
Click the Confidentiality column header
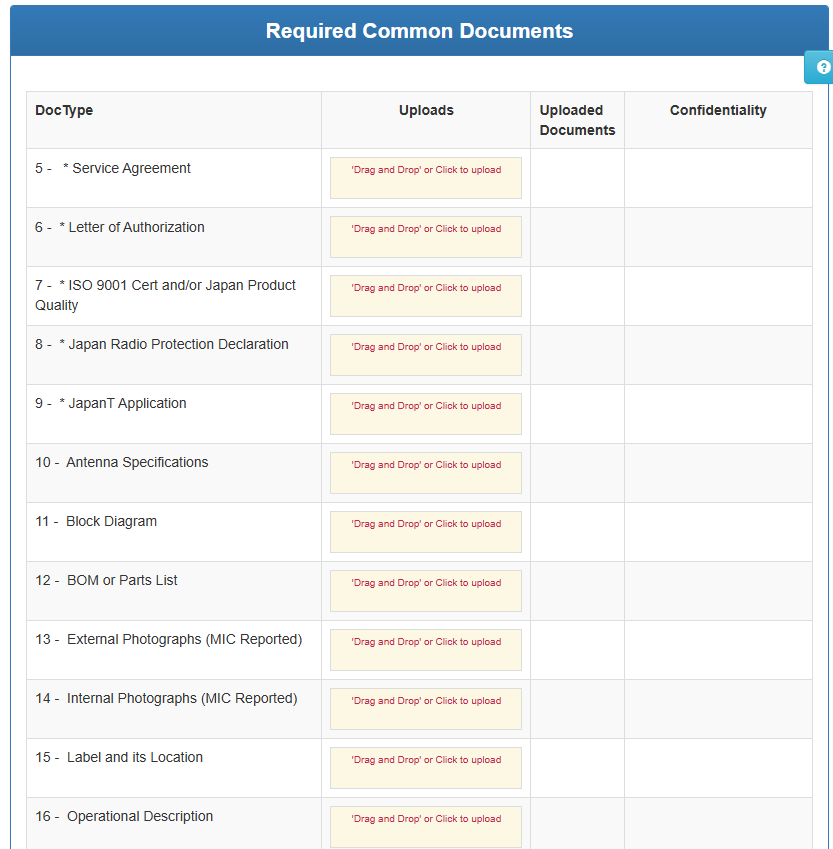coord(718,110)
